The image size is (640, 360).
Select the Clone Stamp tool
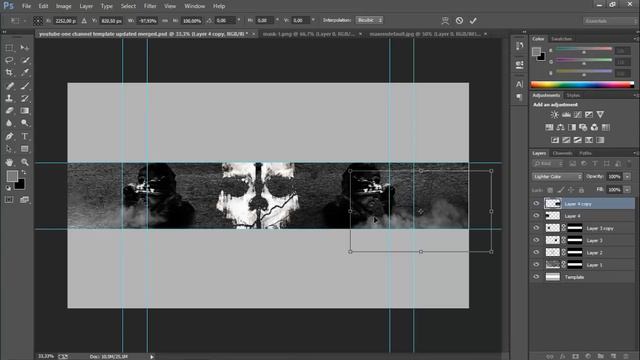[9, 98]
